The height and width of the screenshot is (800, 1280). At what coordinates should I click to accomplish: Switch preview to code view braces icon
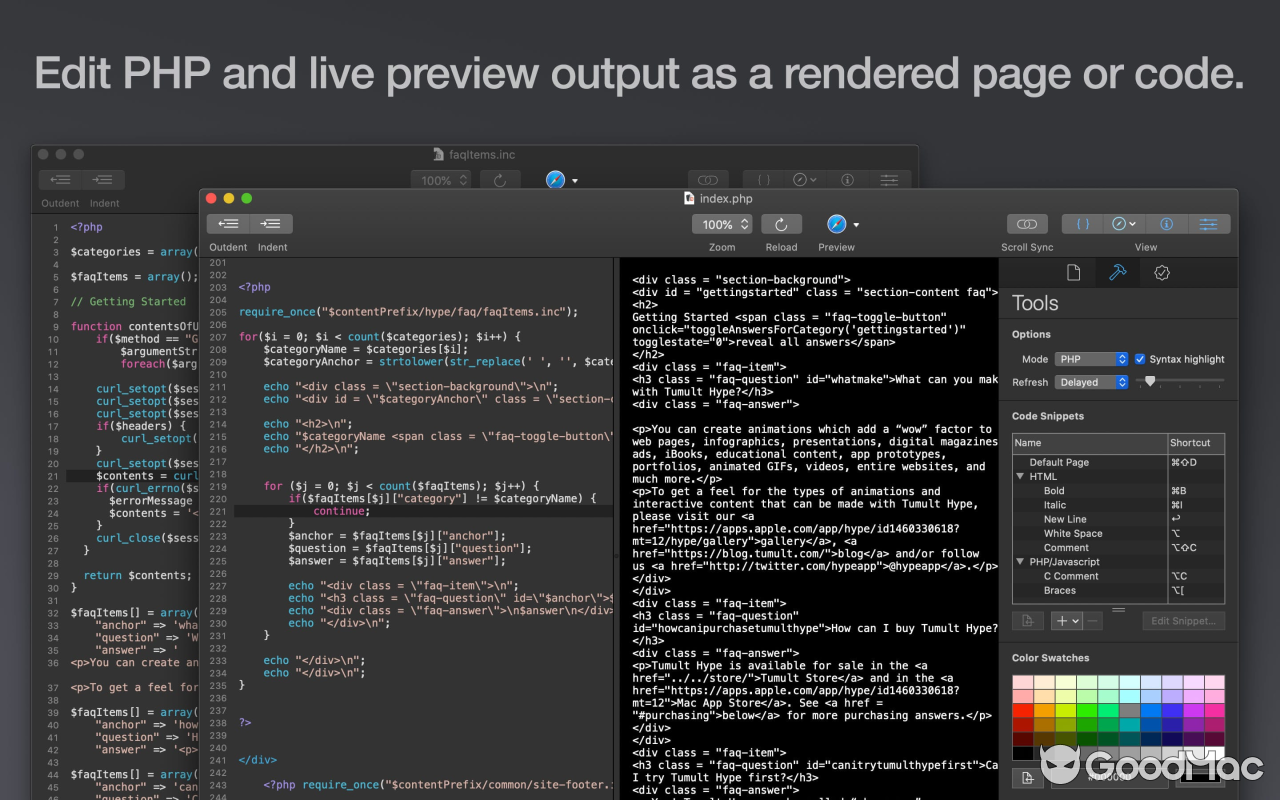point(1085,223)
